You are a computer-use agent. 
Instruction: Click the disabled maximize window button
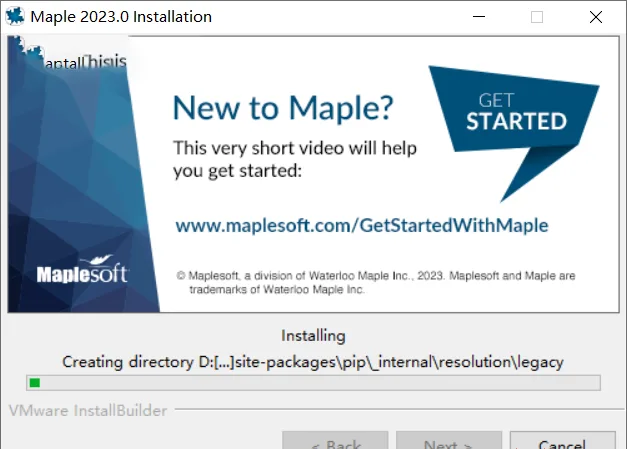point(537,17)
